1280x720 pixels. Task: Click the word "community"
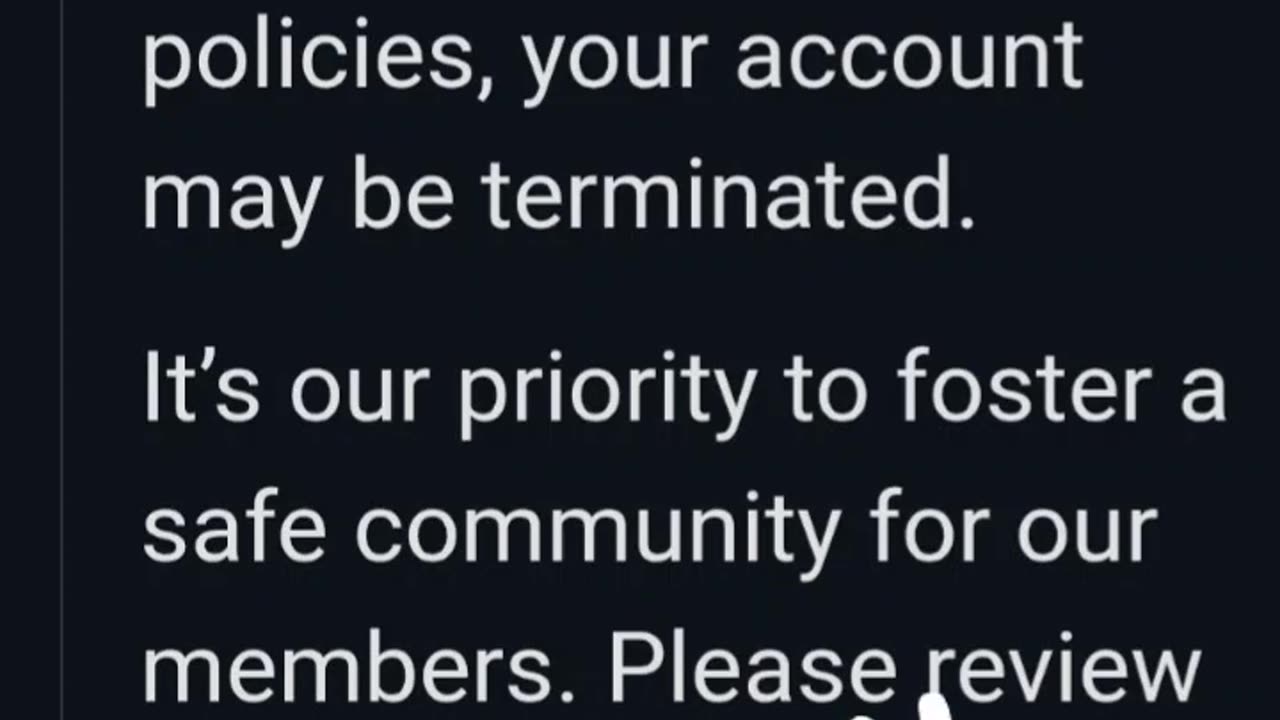point(597,534)
